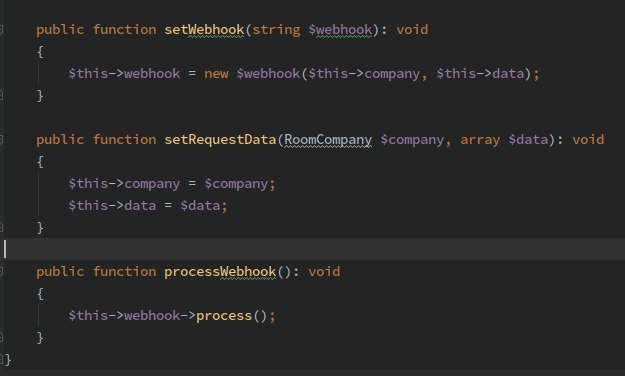Click closing brace of processWebhook body
The height and width of the screenshot is (376, 625).
point(40,338)
